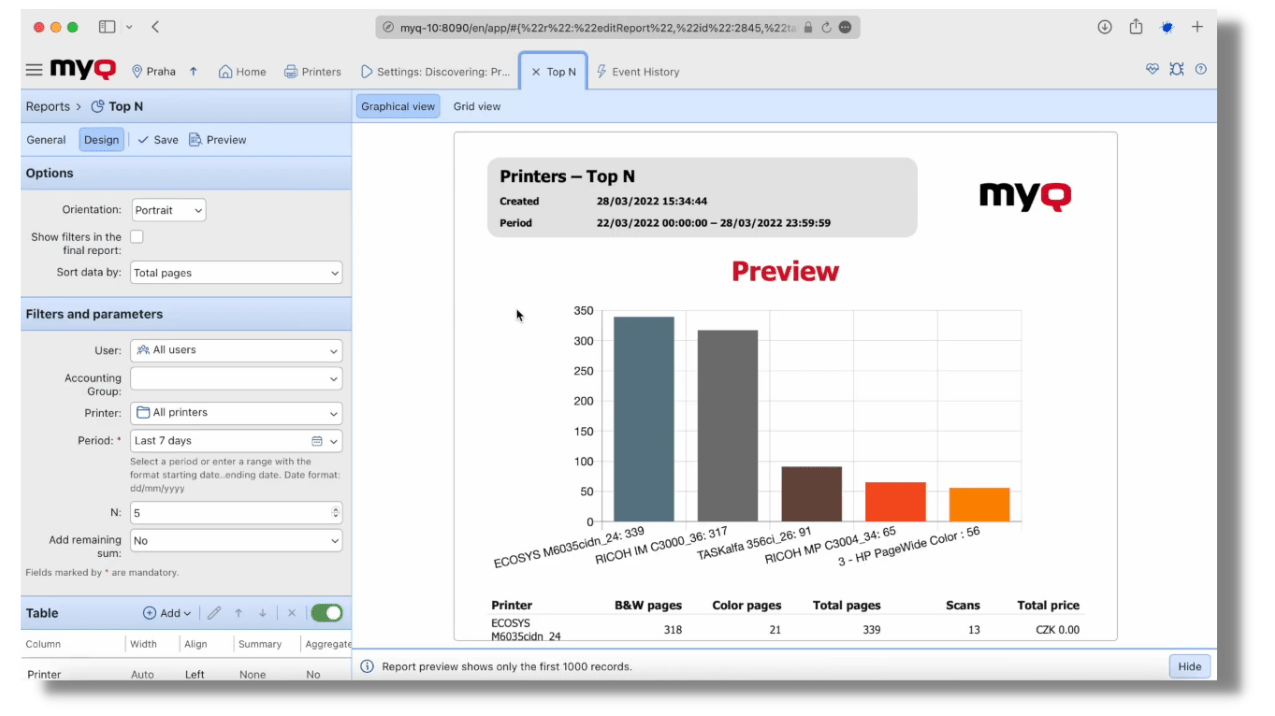This screenshot has width=1275, height=716.
Task: Switch to the Printers tab
Action: pos(313,72)
